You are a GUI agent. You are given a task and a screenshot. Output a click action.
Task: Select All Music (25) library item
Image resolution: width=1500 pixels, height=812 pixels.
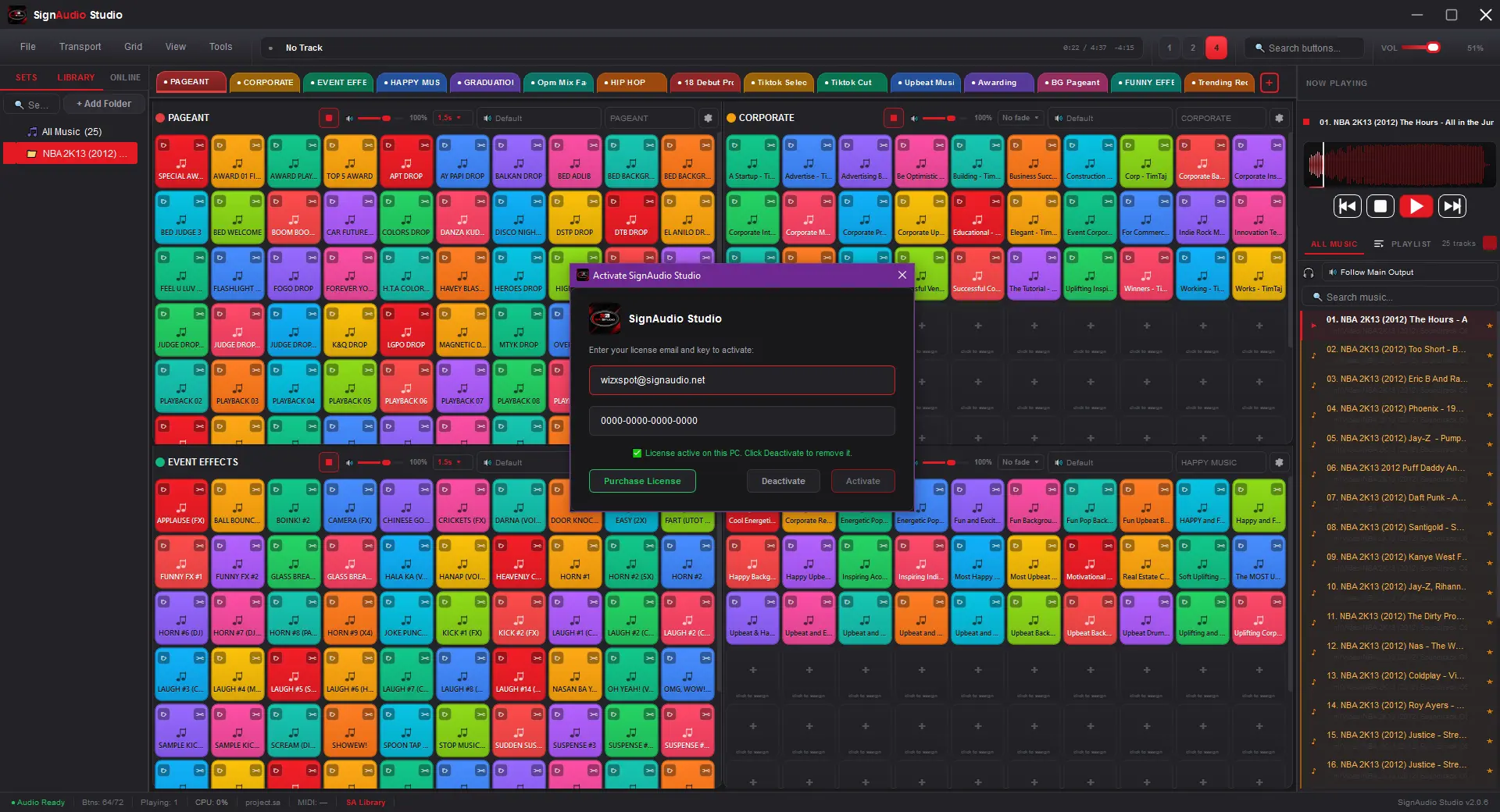coord(71,132)
